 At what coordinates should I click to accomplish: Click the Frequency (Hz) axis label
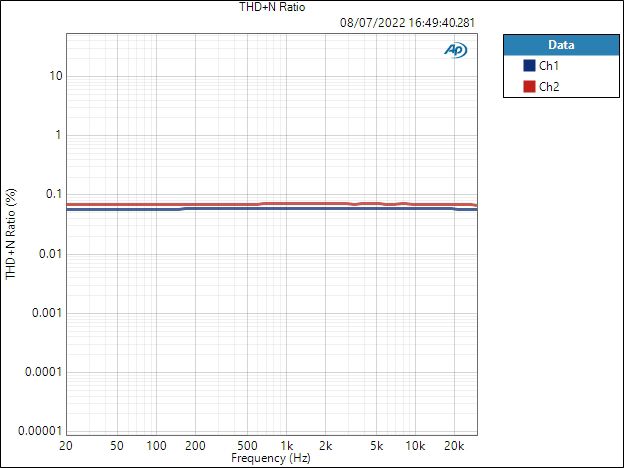click(271, 458)
